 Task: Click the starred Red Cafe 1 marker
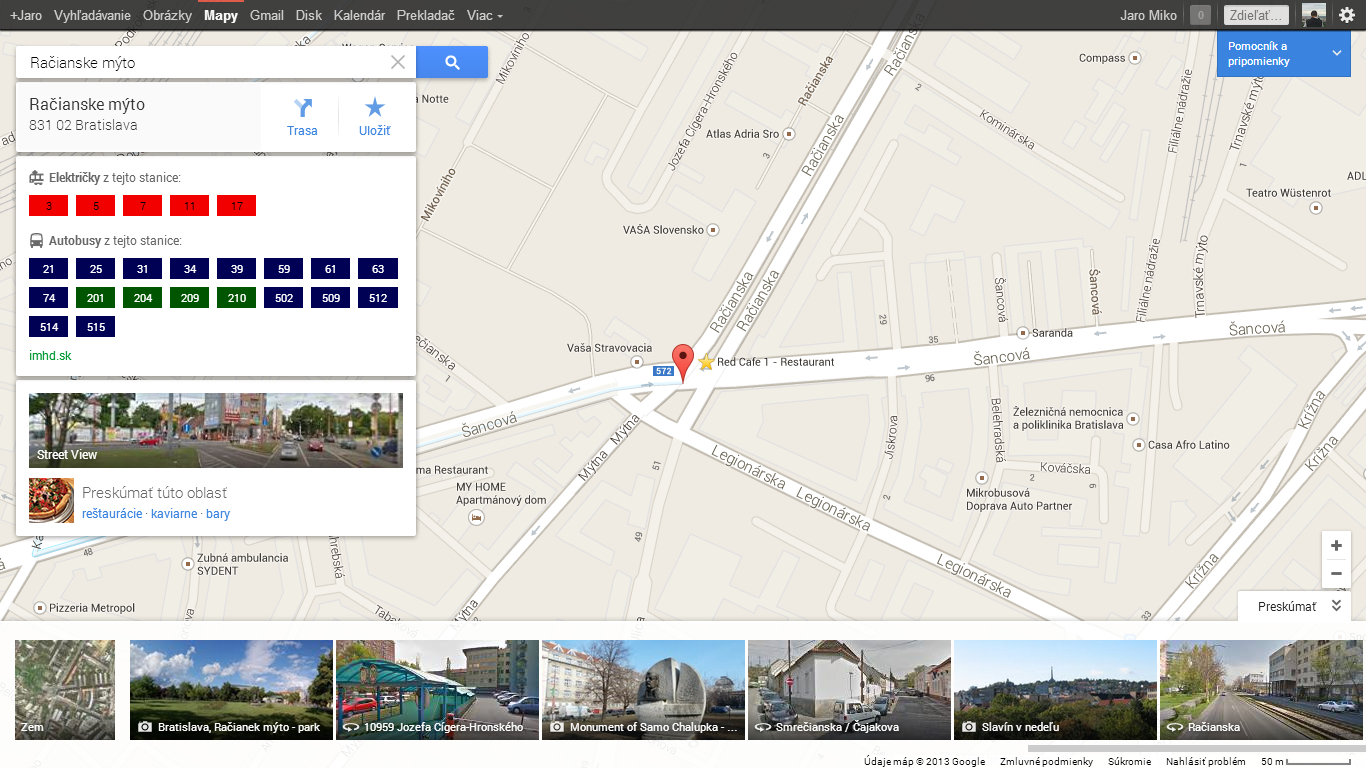pos(706,362)
